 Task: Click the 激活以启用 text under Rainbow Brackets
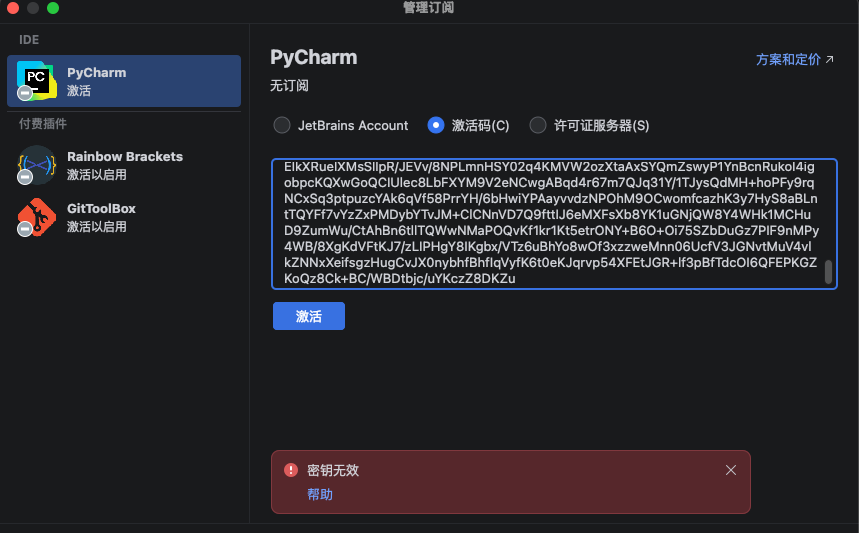tap(97, 174)
